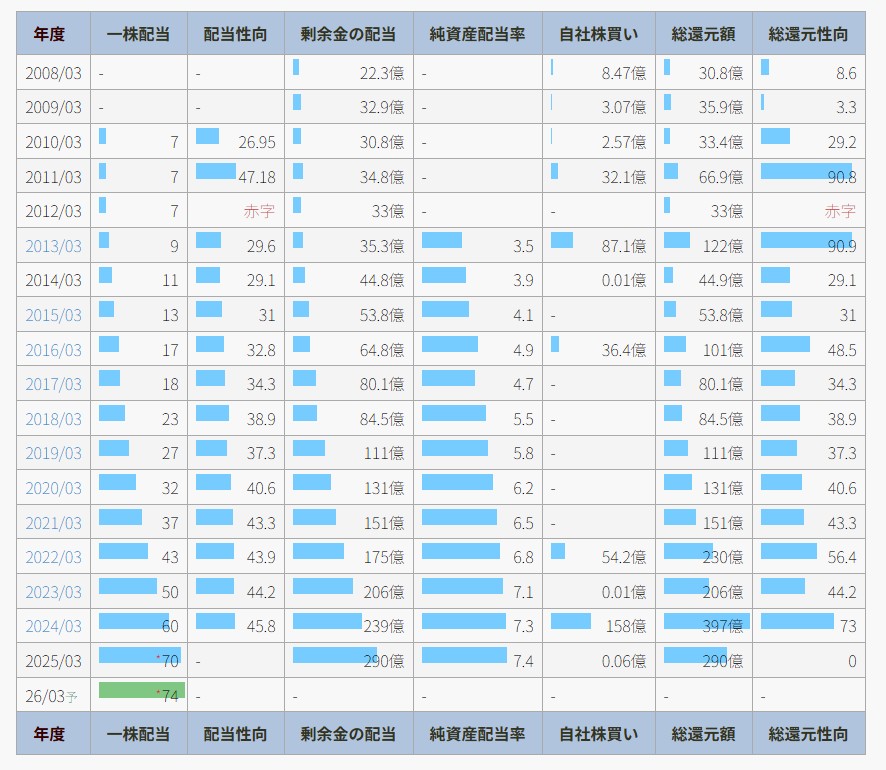Open the 2018/03 fiscal year link
Image resolution: width=886 pixels, height=770 pixels.
[x=54, y=419]
